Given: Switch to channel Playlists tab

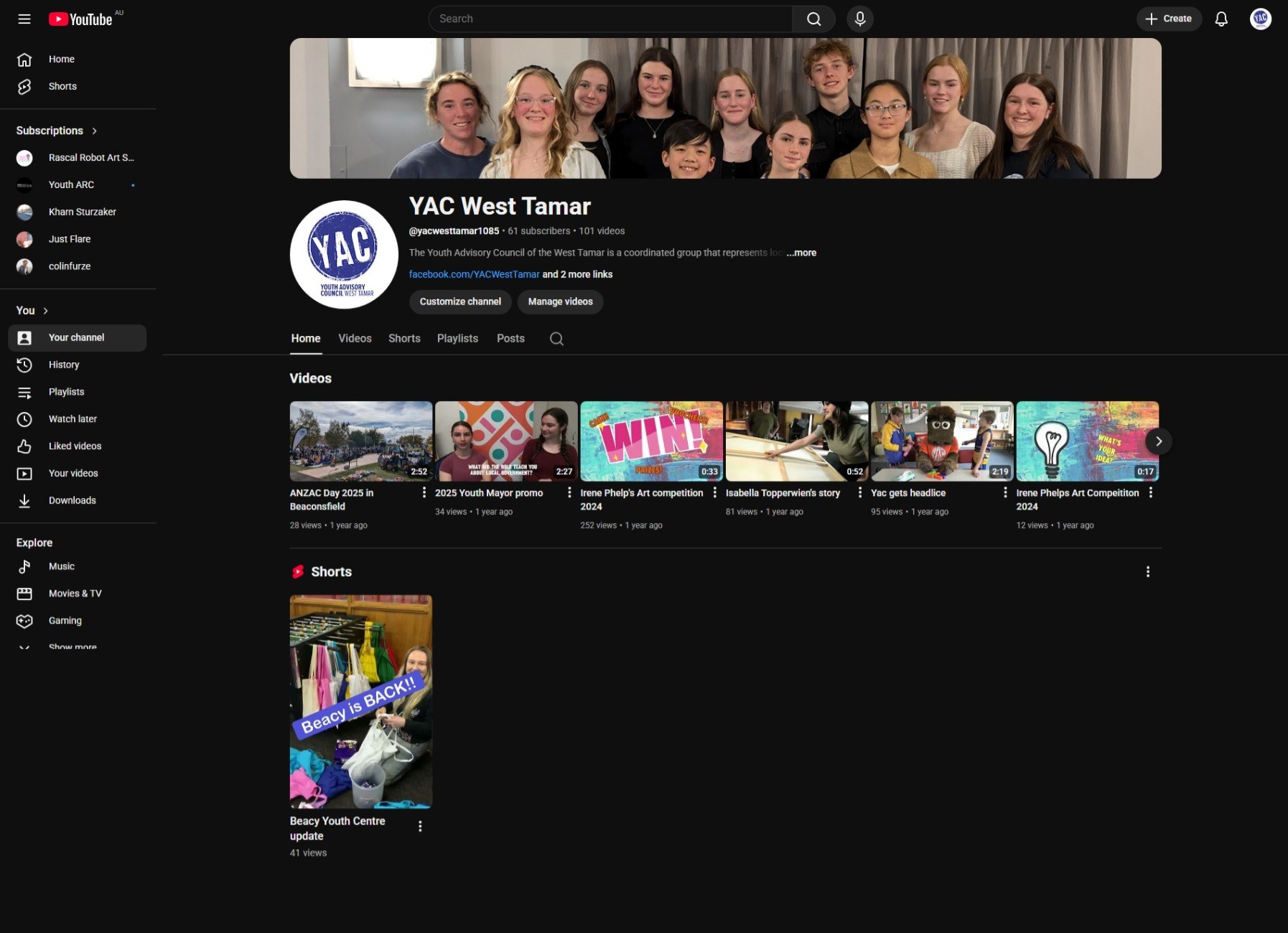Looking at the screenshot, I should click(x=457, y=339).
